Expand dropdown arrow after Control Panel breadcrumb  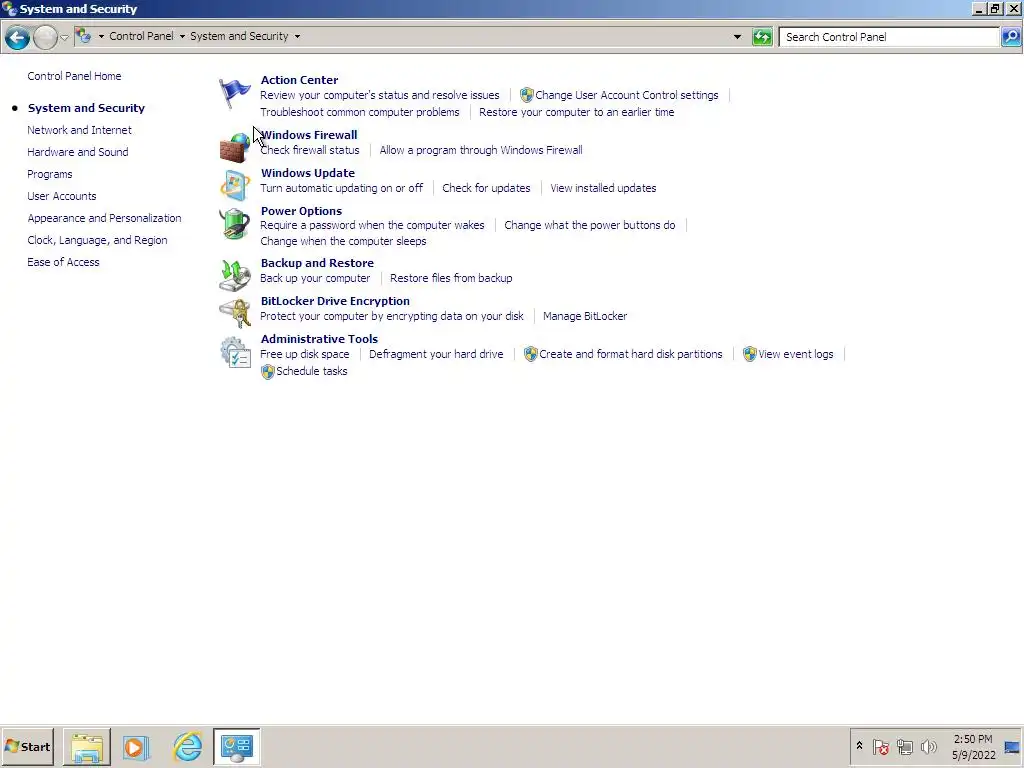click(x=182, y=37)
